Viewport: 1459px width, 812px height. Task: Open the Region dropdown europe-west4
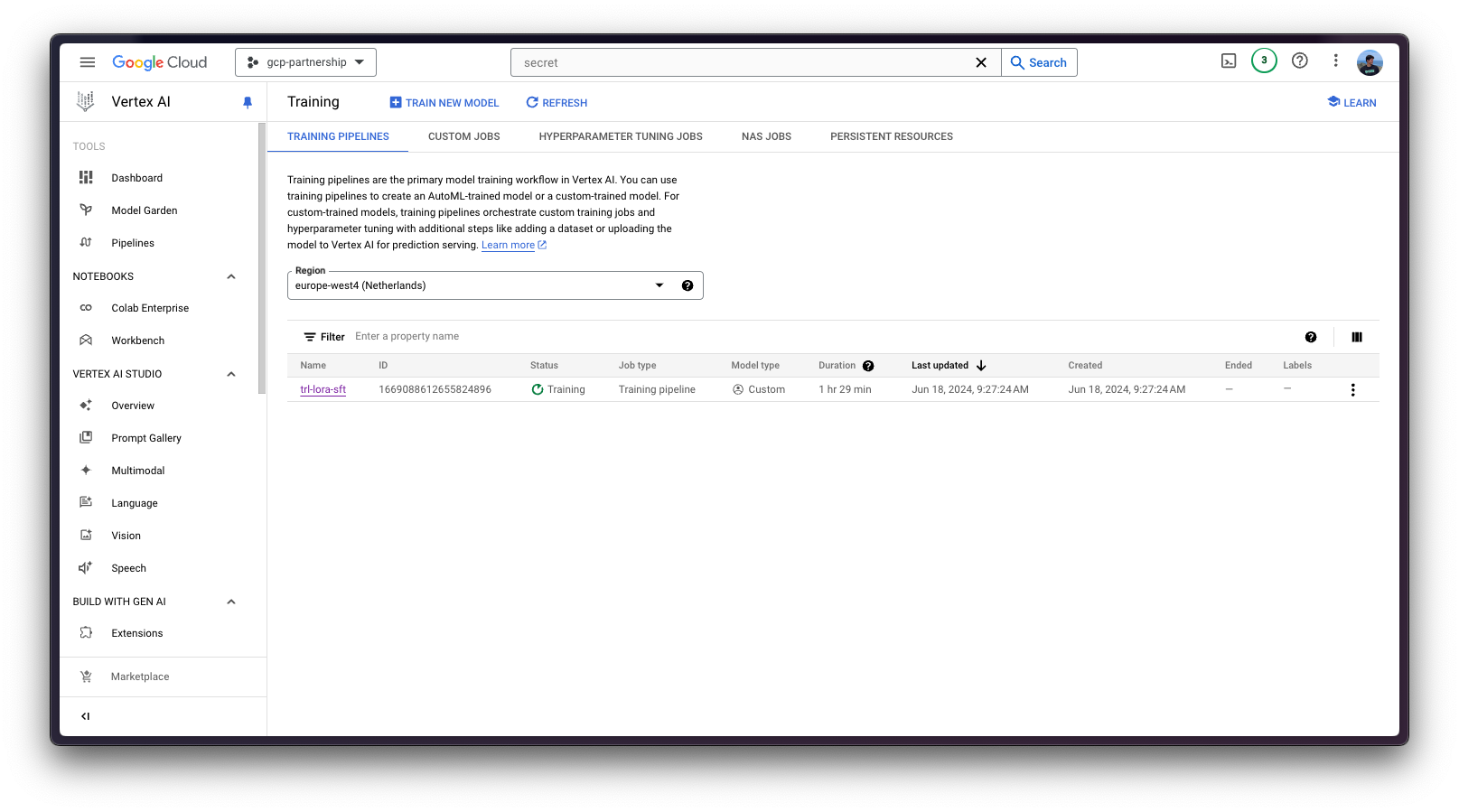click(x=479, y=285)
